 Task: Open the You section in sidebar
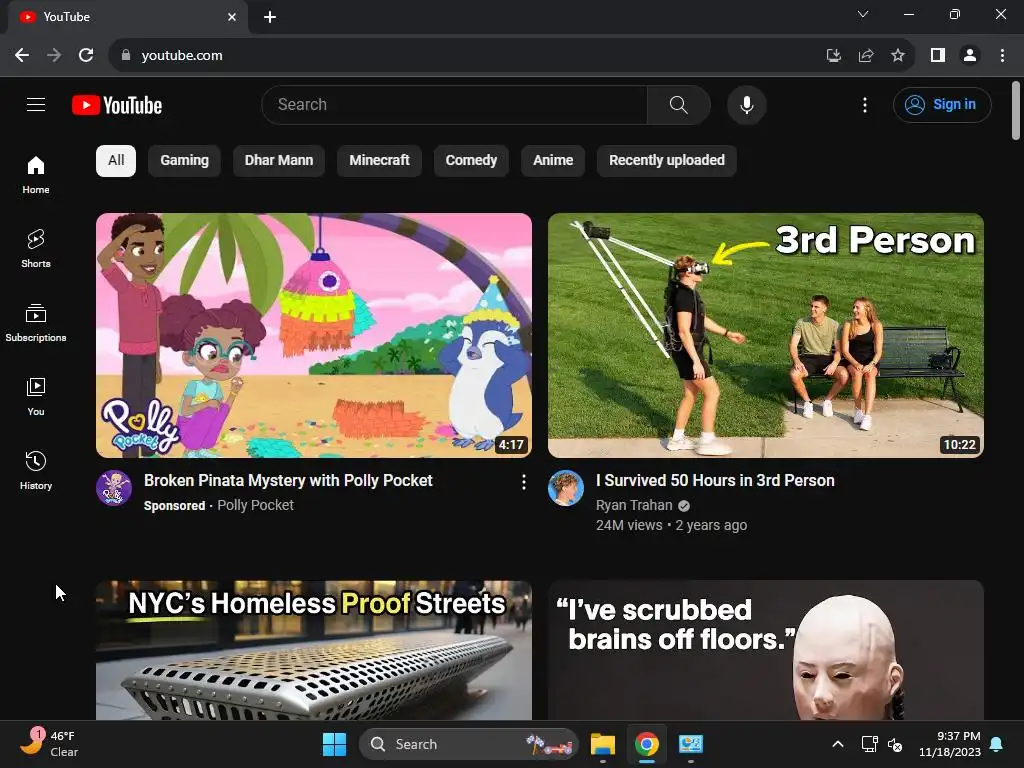coord(36,397)
